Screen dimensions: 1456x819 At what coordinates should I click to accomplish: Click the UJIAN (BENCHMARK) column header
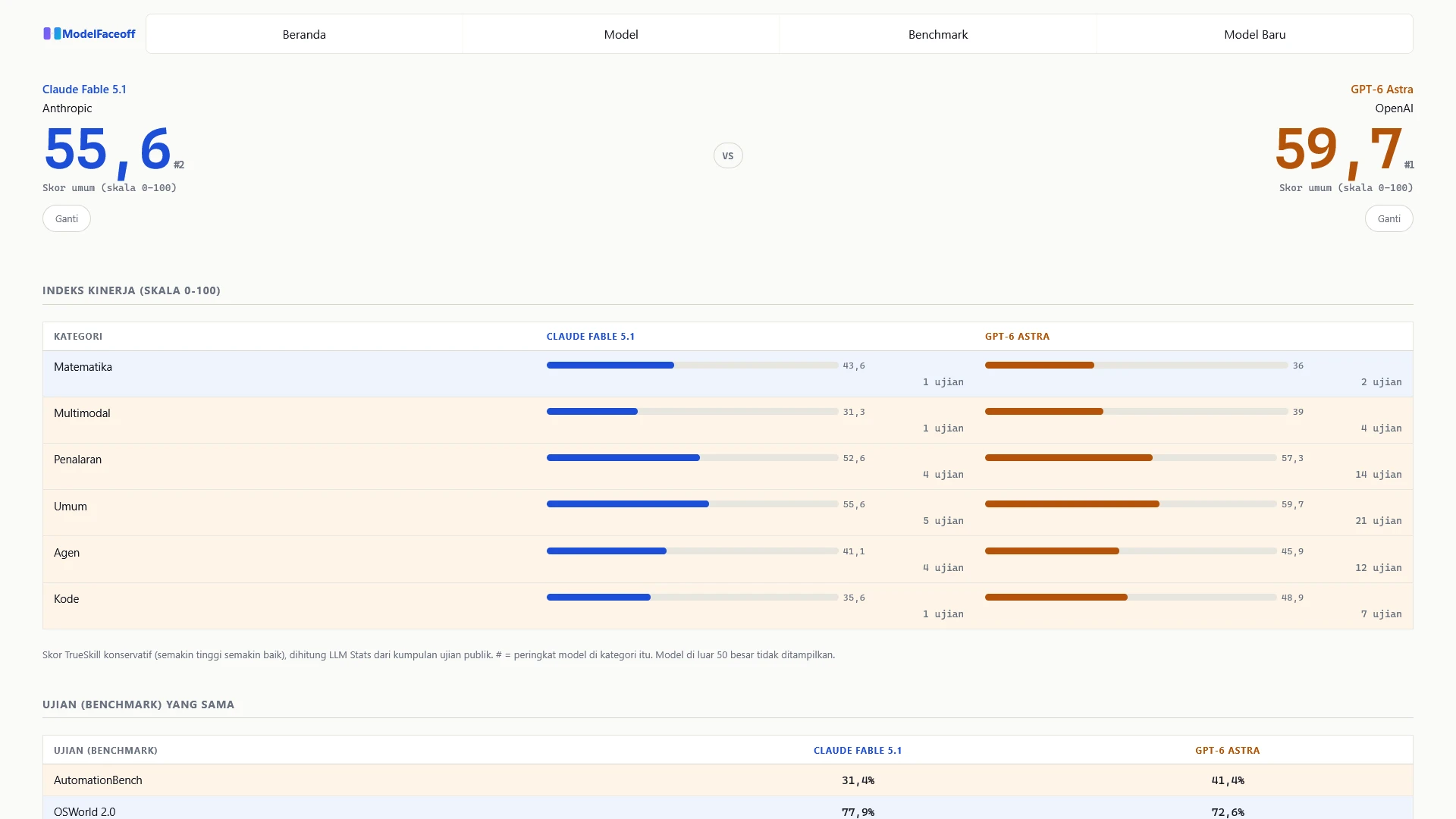coord(105,751)
